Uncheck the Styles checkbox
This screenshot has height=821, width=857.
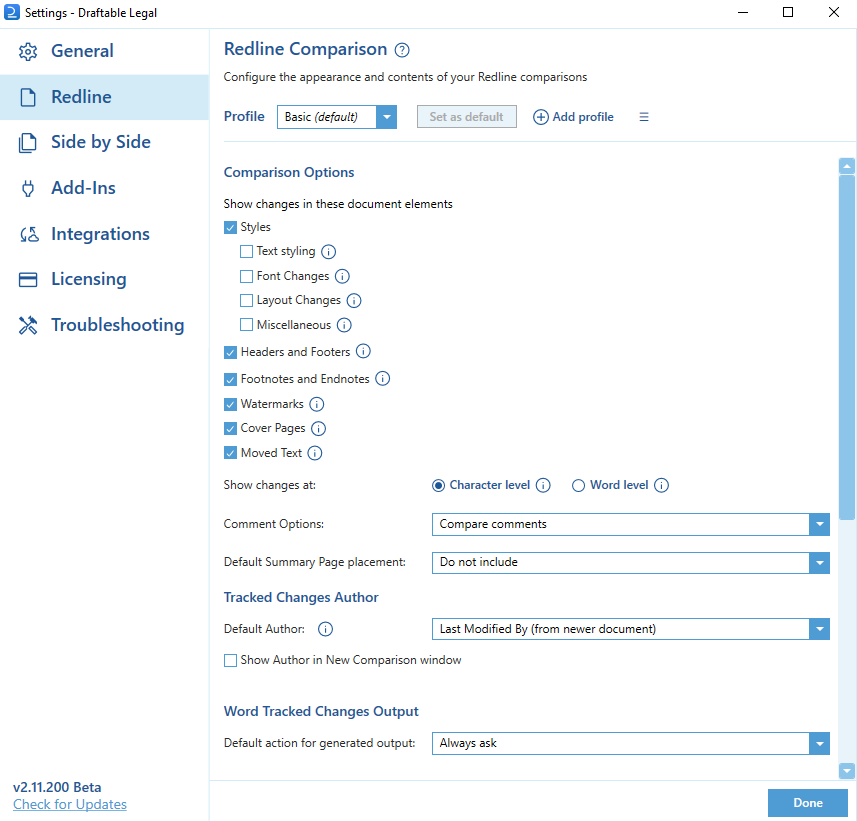[x=230, y=227]
